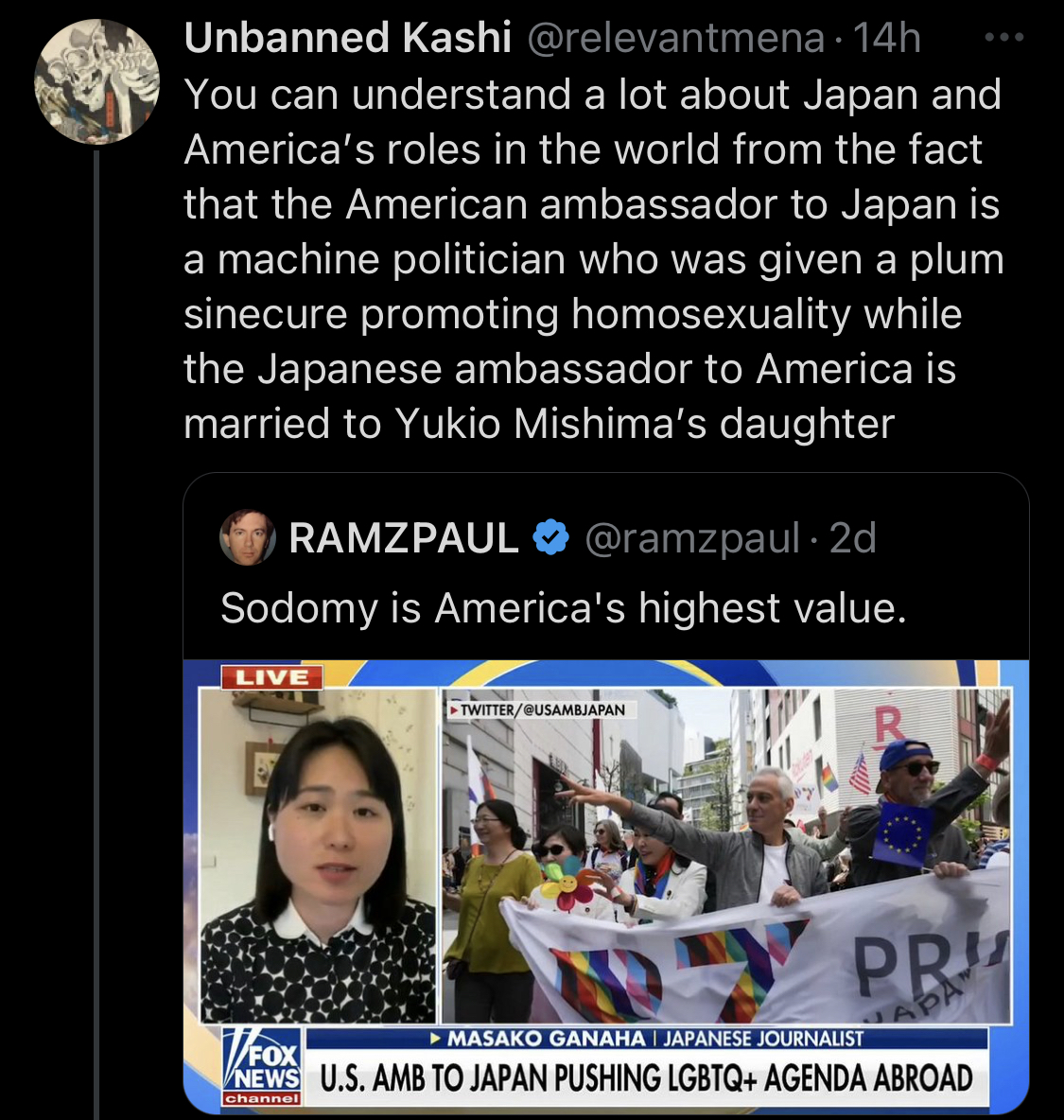Click the pride parade photo panel

tap(726, 856)
